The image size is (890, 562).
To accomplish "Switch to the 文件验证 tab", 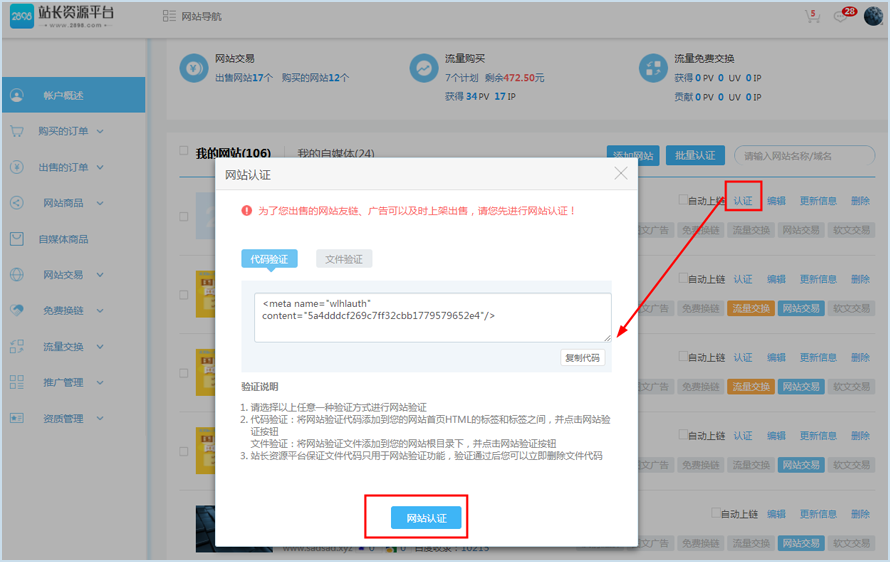I will (x=344, y=258).
